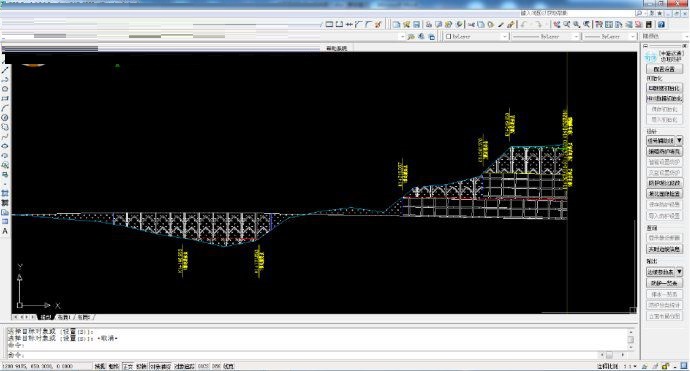The width and height of the screenshot is (690, 371).
Task: Open the ByLayer color dropdown
Action: click(476, 37)
